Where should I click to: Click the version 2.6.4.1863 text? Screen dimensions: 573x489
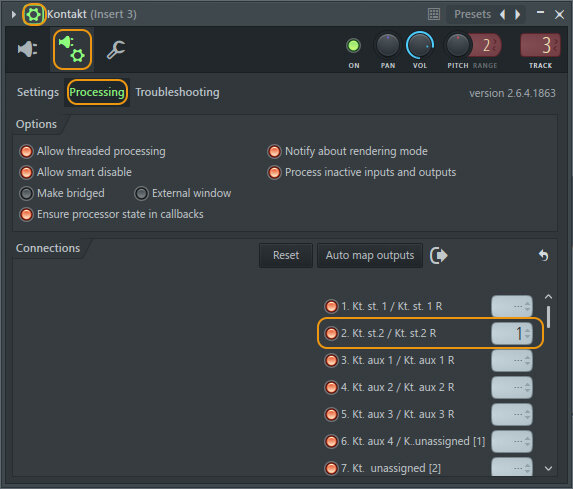[x=512, y=93]
